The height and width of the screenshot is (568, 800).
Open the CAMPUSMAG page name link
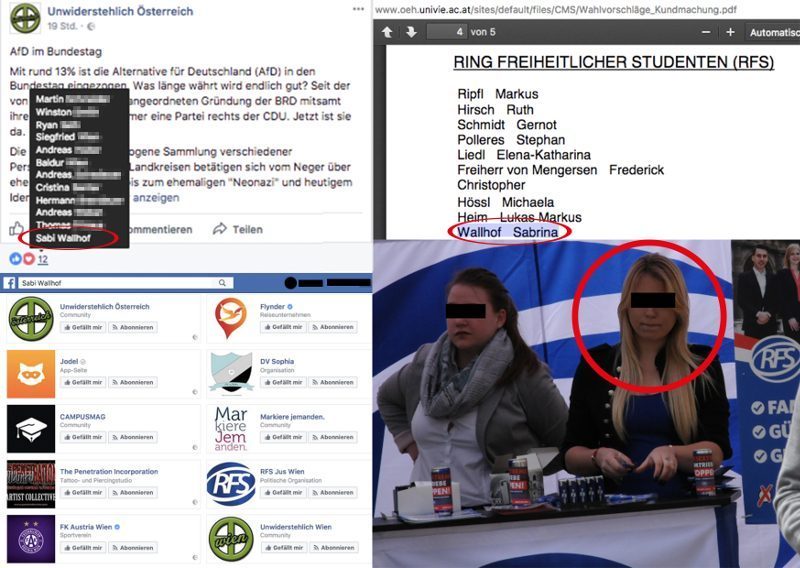click(83, 416)
